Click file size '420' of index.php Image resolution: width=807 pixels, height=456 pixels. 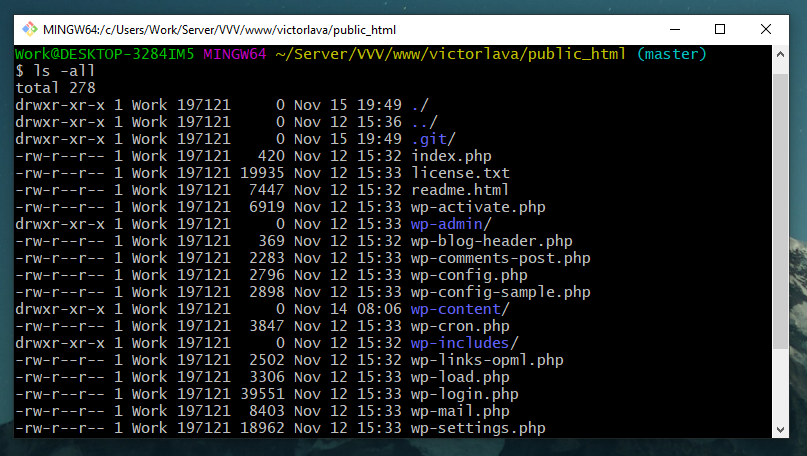(x=271, y=156)
